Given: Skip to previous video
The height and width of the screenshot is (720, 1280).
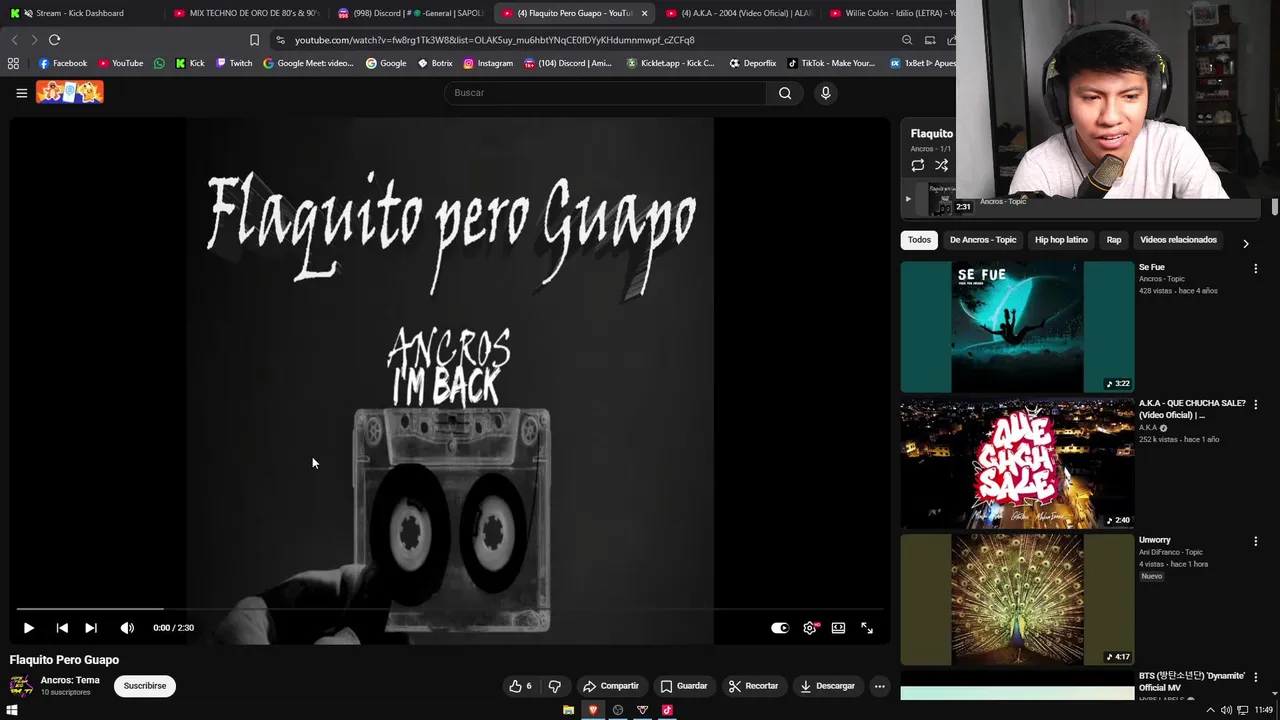Looking at the screenshot, I should pos(62,628).
